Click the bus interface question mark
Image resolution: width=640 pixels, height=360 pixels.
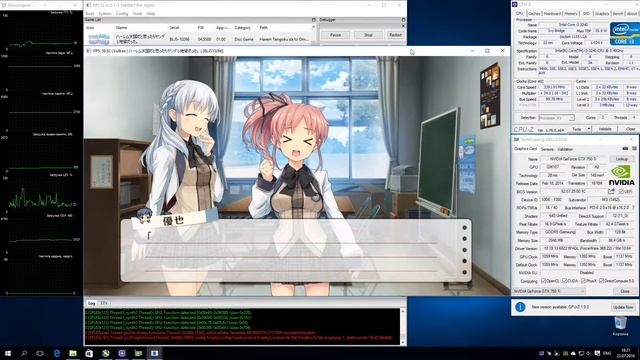click(x=634, y=208)
